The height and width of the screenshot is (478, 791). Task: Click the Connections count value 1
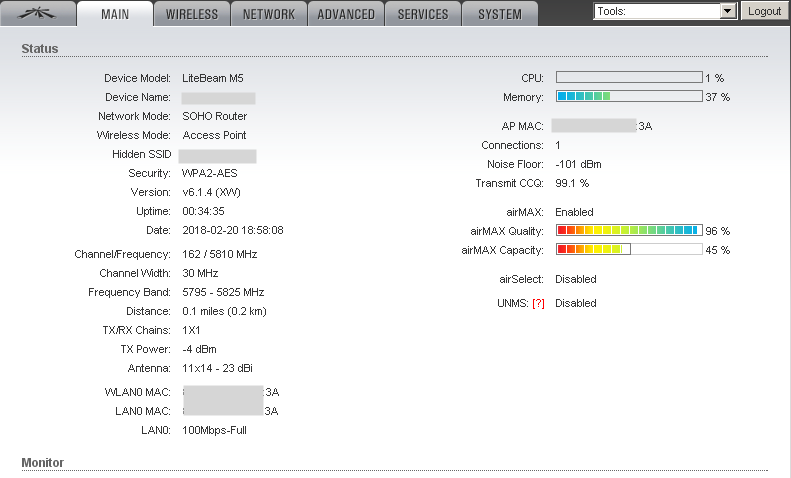(x=558, y=145)
